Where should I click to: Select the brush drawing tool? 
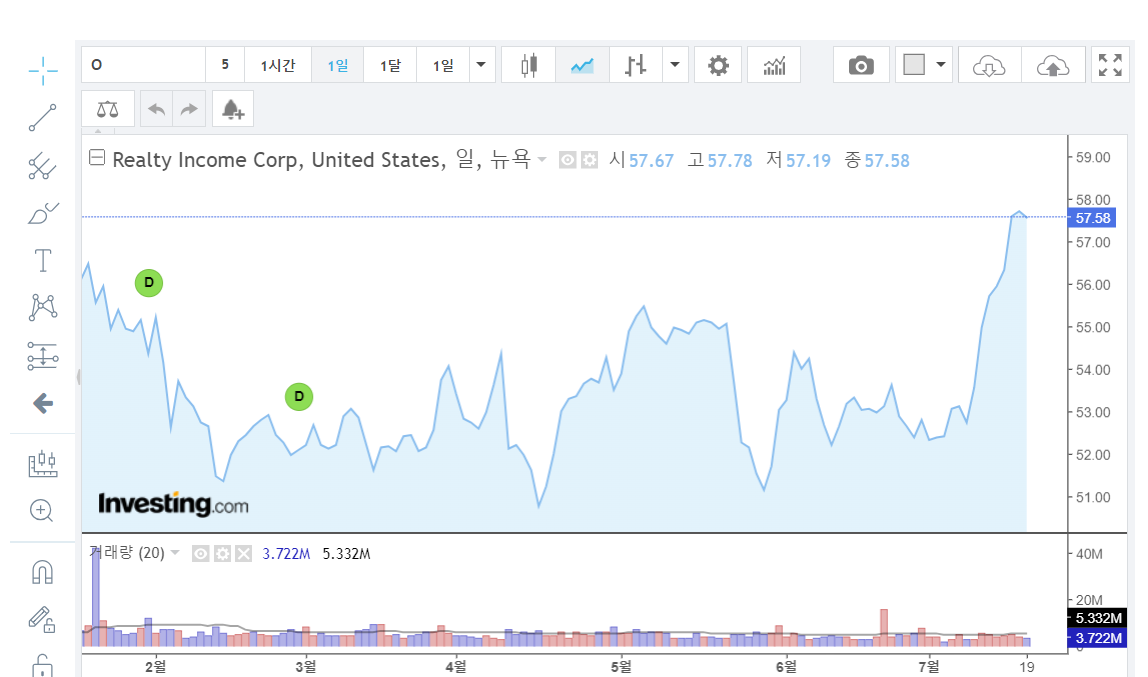coord(42,213)
